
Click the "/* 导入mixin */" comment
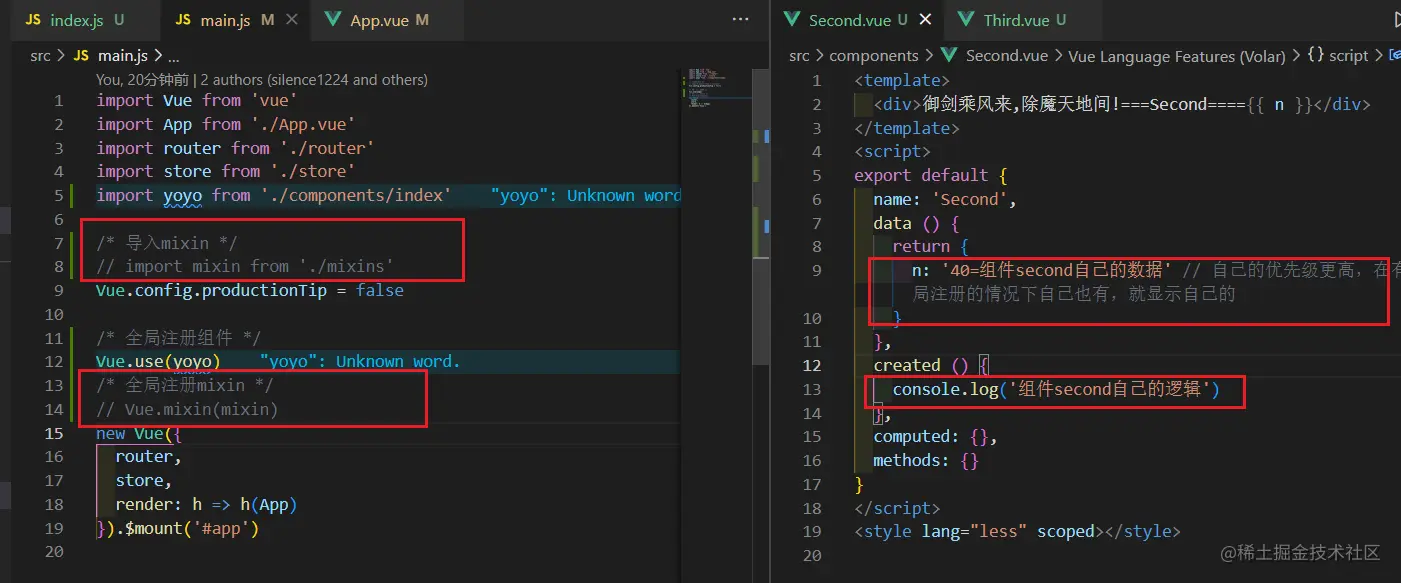[x=167, y=243]
